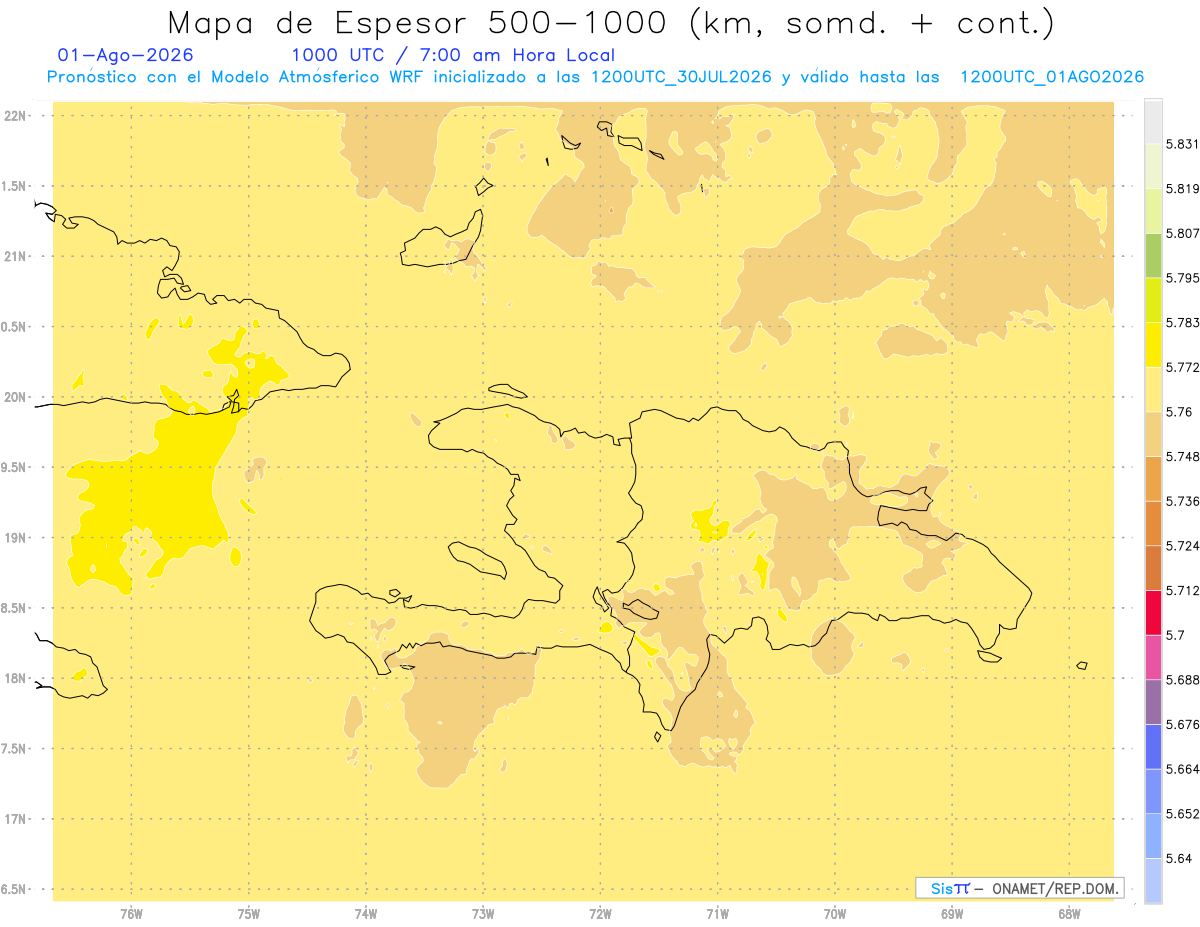1200x927 pixels.
Task: Click the '18N' latitude label
Action: (x=16, y=678)
